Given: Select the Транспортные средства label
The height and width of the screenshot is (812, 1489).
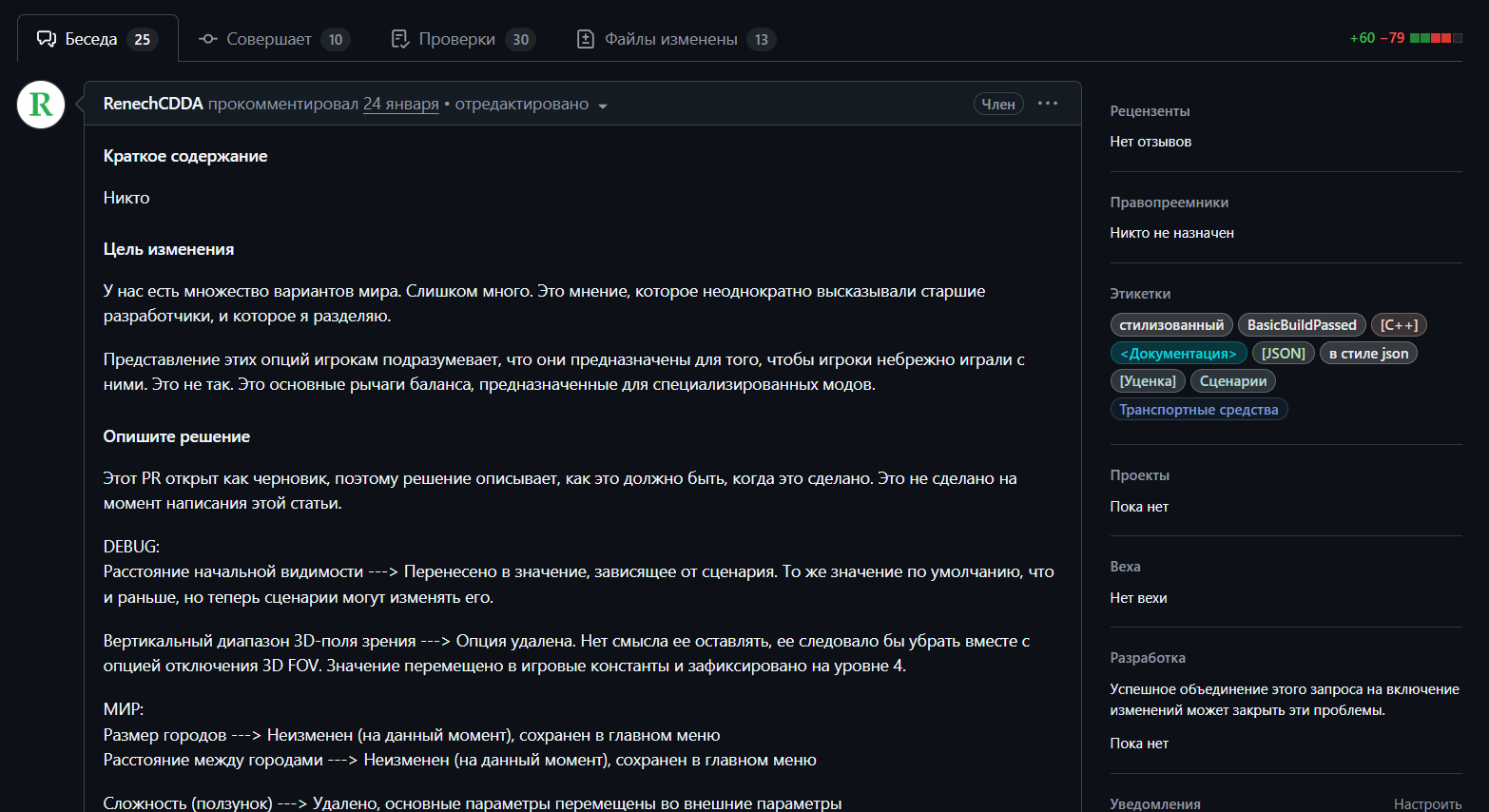Looking at the screenshot, I should point(1199,410).
